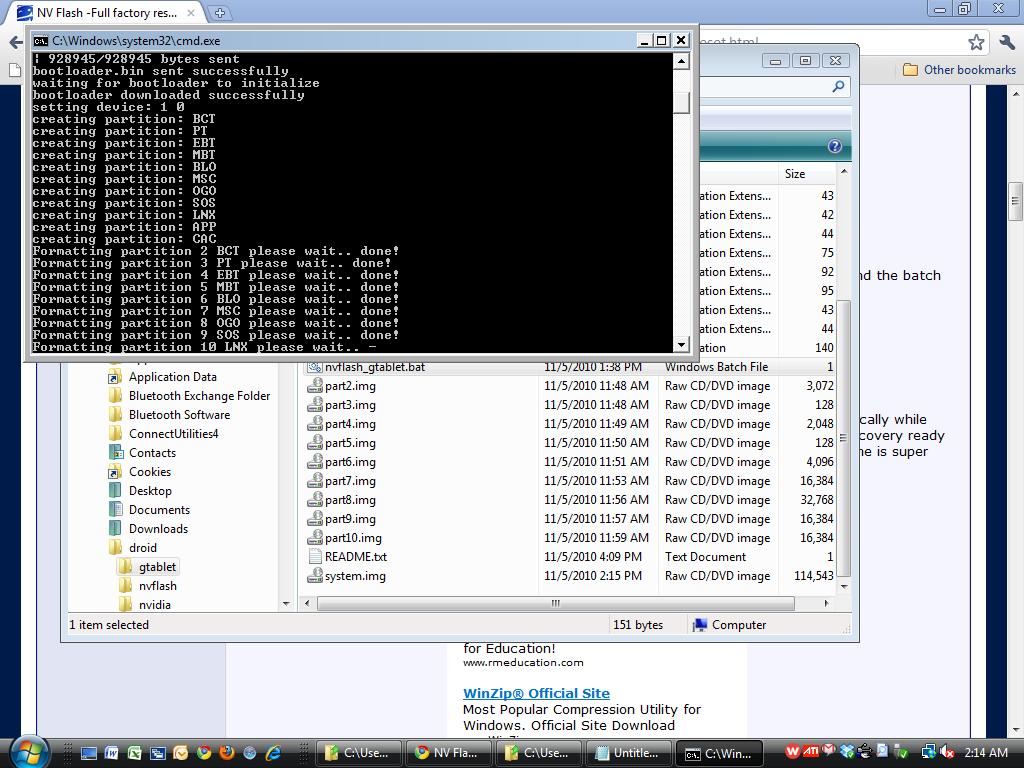The height and width of the screenshot is (768, 1024).
Task: Select the nvflash folder in tree
Action: (x=157, y=586)
